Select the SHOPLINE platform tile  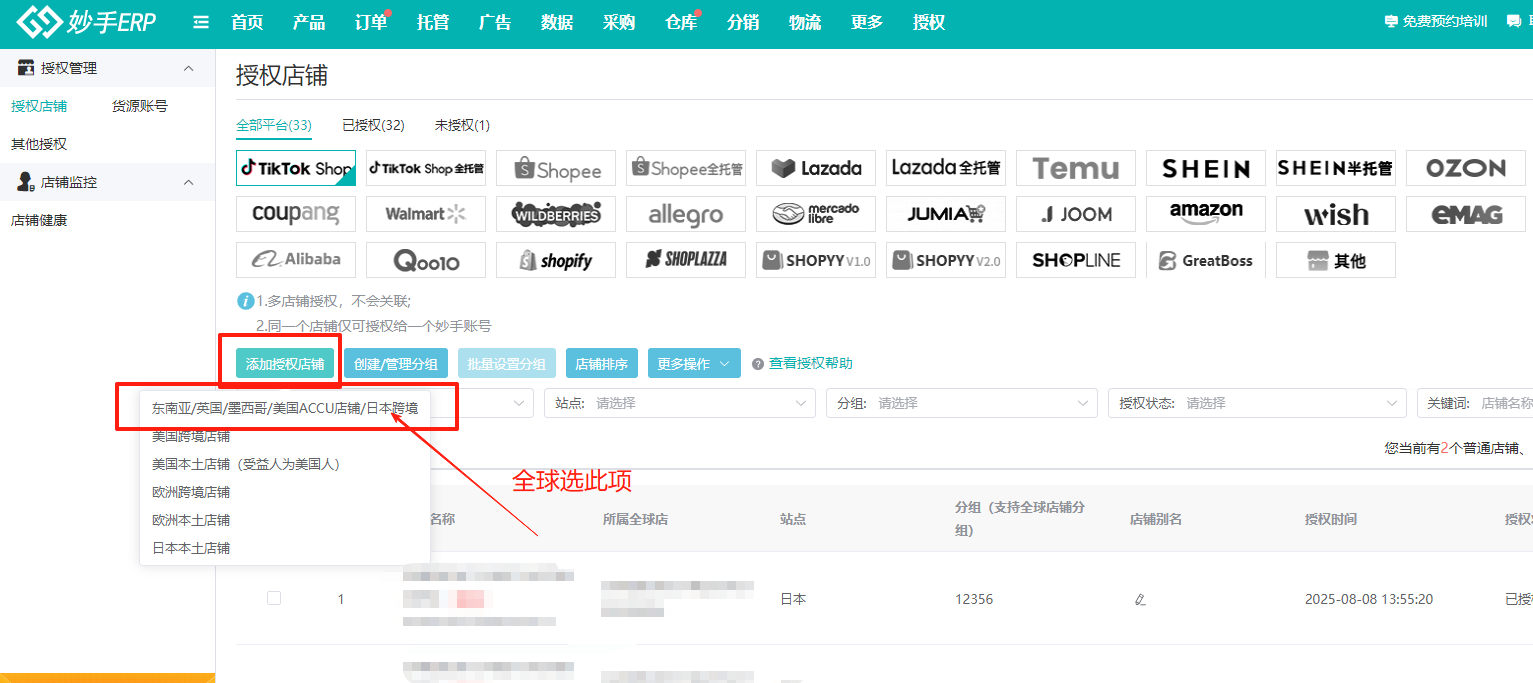1076,260
